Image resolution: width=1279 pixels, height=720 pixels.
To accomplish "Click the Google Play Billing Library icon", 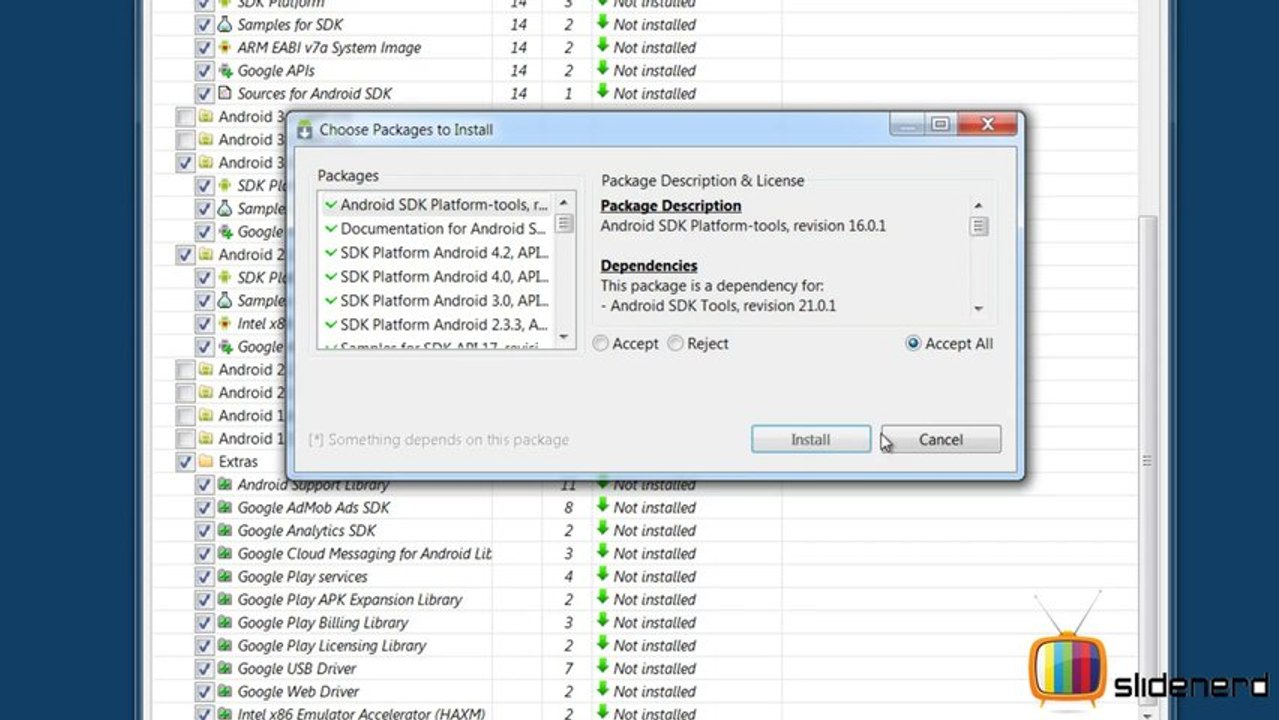I will click(x=225, y=623).
